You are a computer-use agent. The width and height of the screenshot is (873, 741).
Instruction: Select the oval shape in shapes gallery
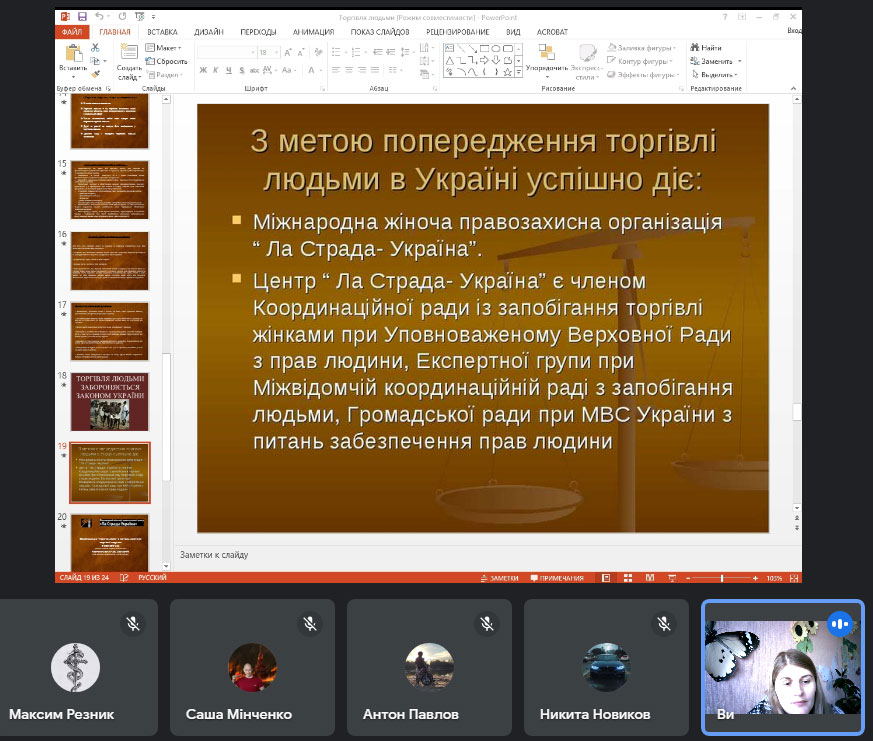coord(496,48)
